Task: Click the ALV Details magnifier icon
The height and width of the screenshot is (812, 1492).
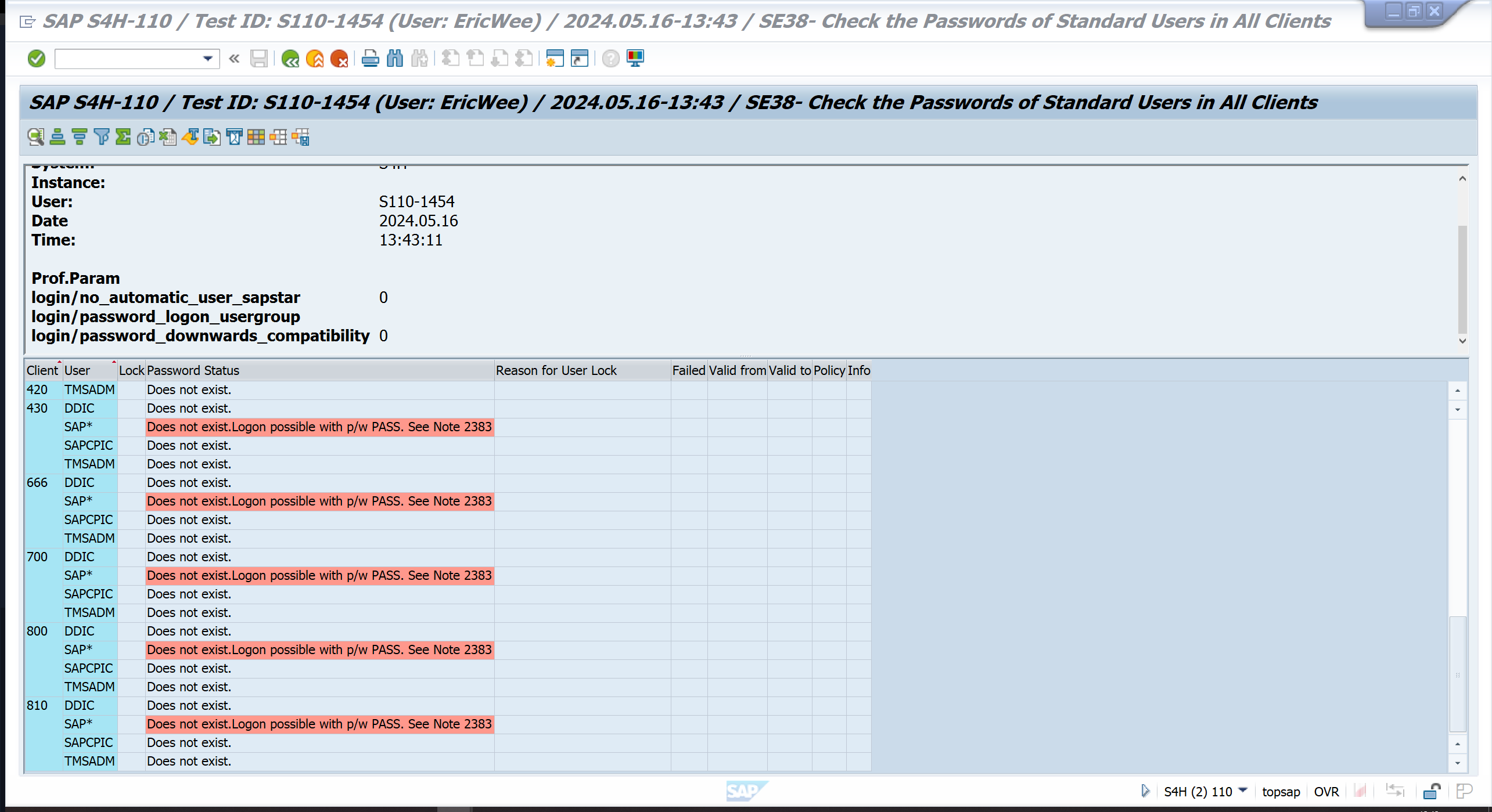Action: point(35,137)
